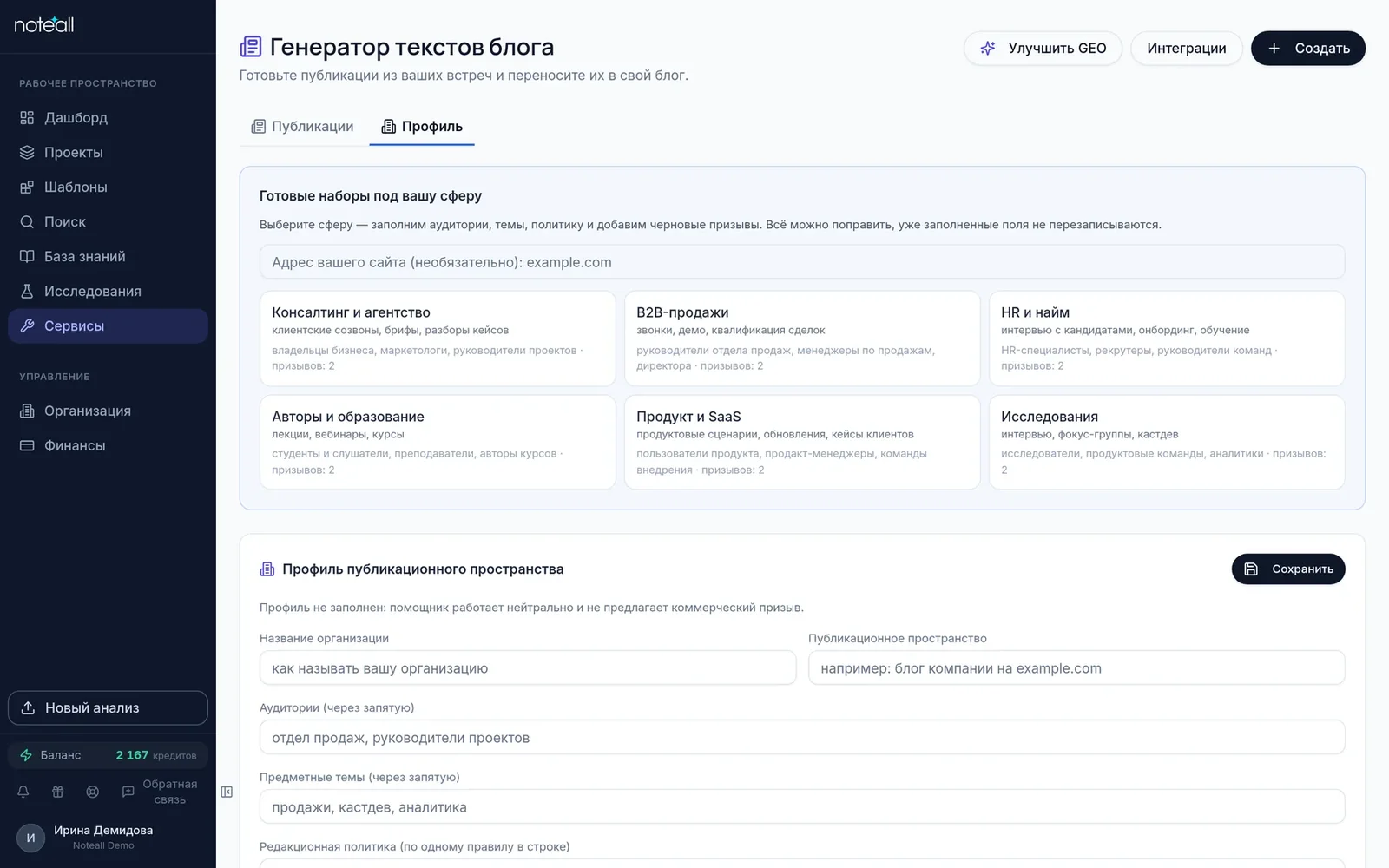The width and height of the screenshot is (1389, 868).
Task: Open notifications bell icon
Action: (x=23, y=792)
